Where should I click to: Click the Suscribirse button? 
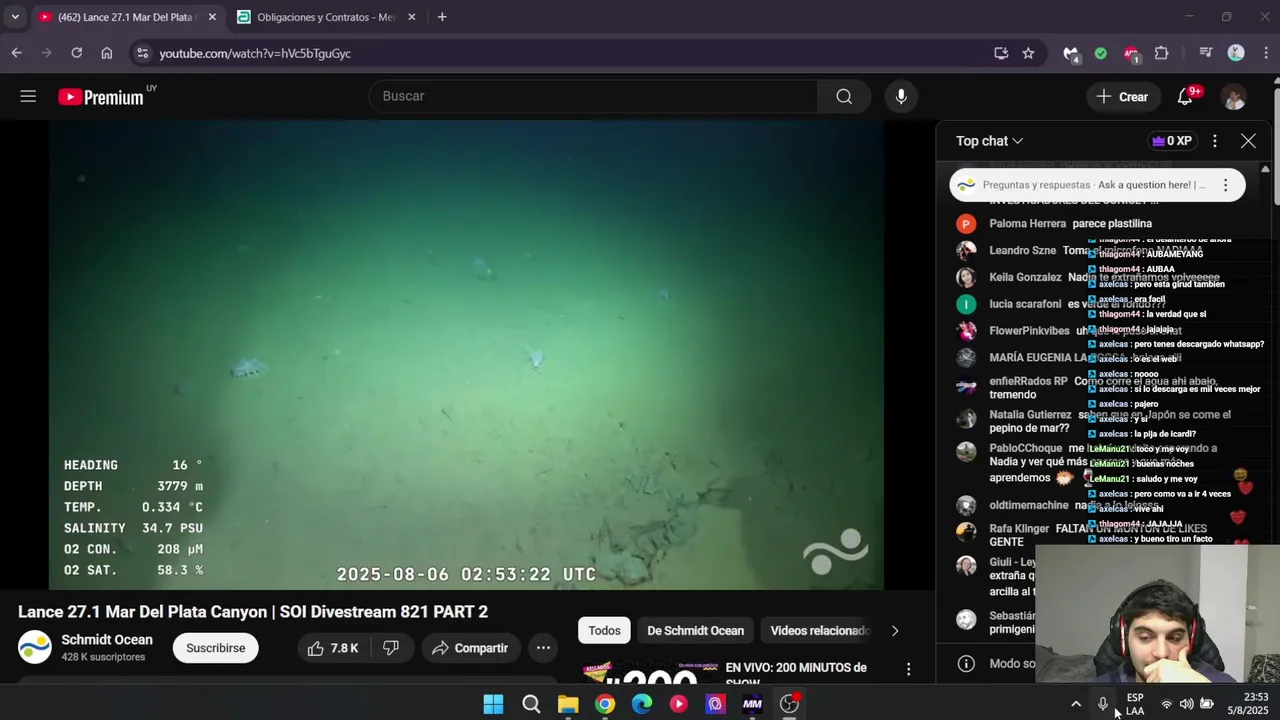point(215,648)
